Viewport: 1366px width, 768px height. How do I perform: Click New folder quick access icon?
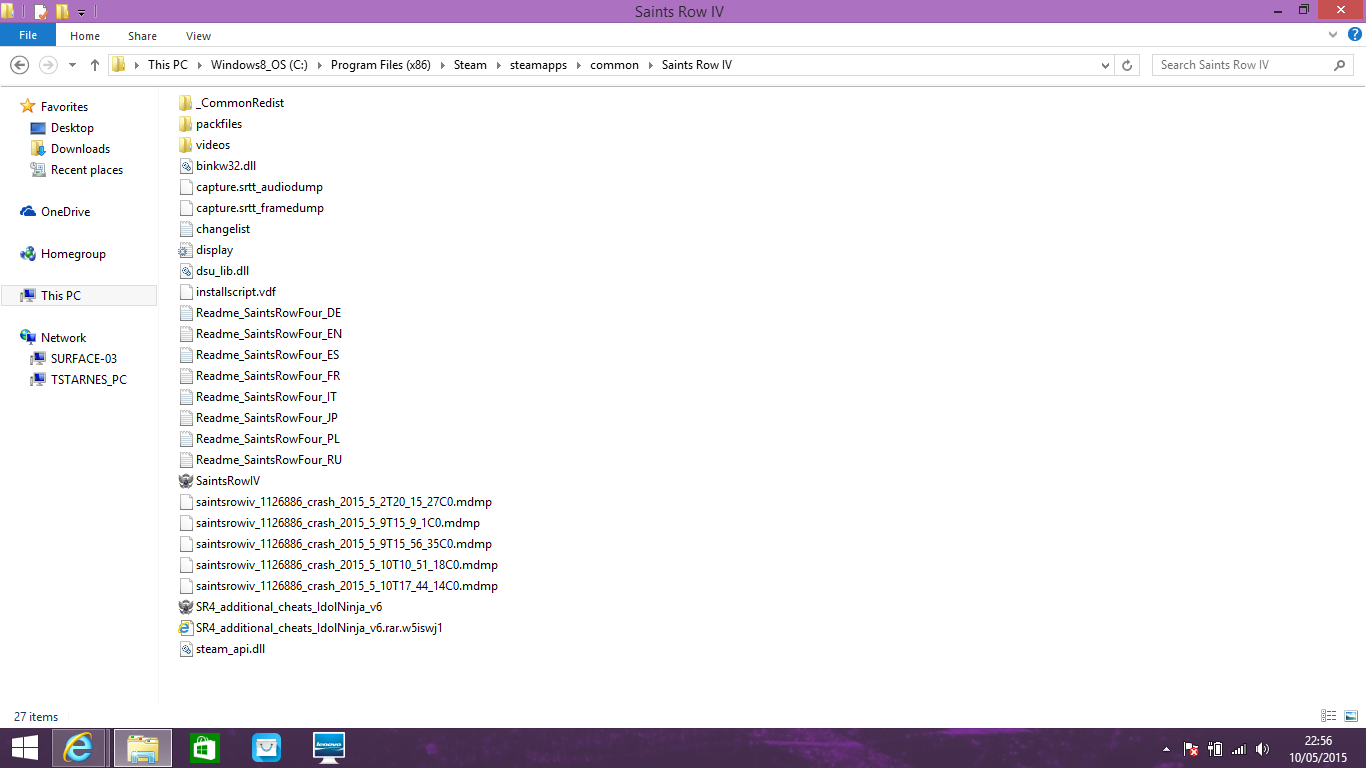[x=62, y=12]
